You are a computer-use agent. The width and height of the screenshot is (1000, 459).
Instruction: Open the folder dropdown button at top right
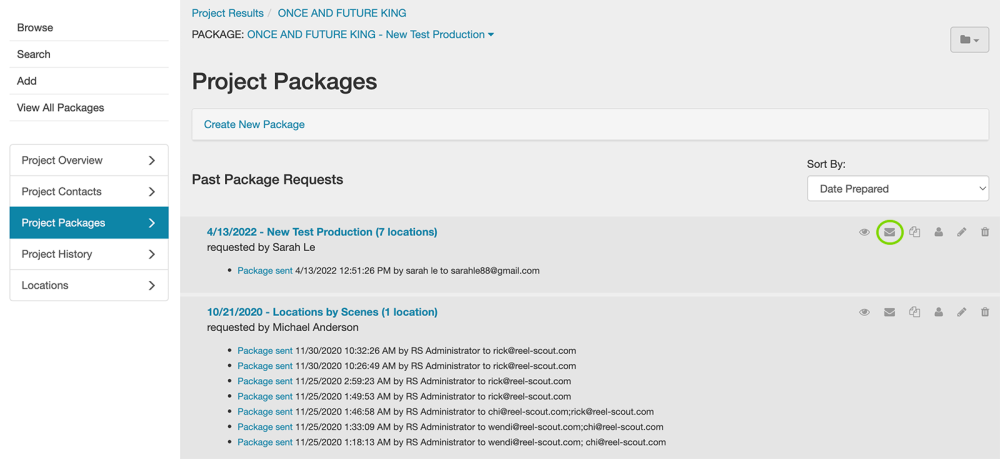[x=969, y=39]
